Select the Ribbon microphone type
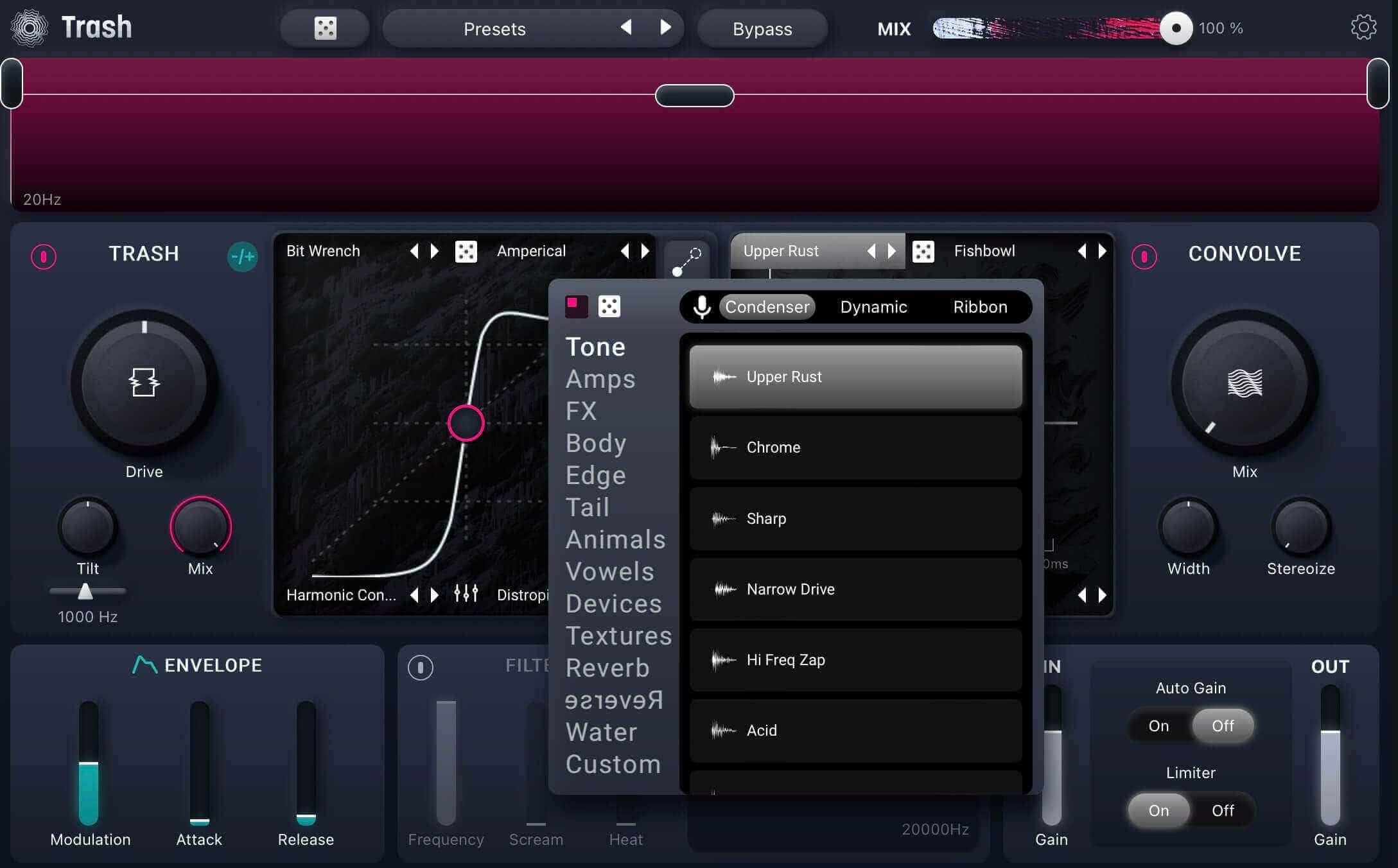The height and width of the screenshot is (868, 1398). click(x=980, y=307)
